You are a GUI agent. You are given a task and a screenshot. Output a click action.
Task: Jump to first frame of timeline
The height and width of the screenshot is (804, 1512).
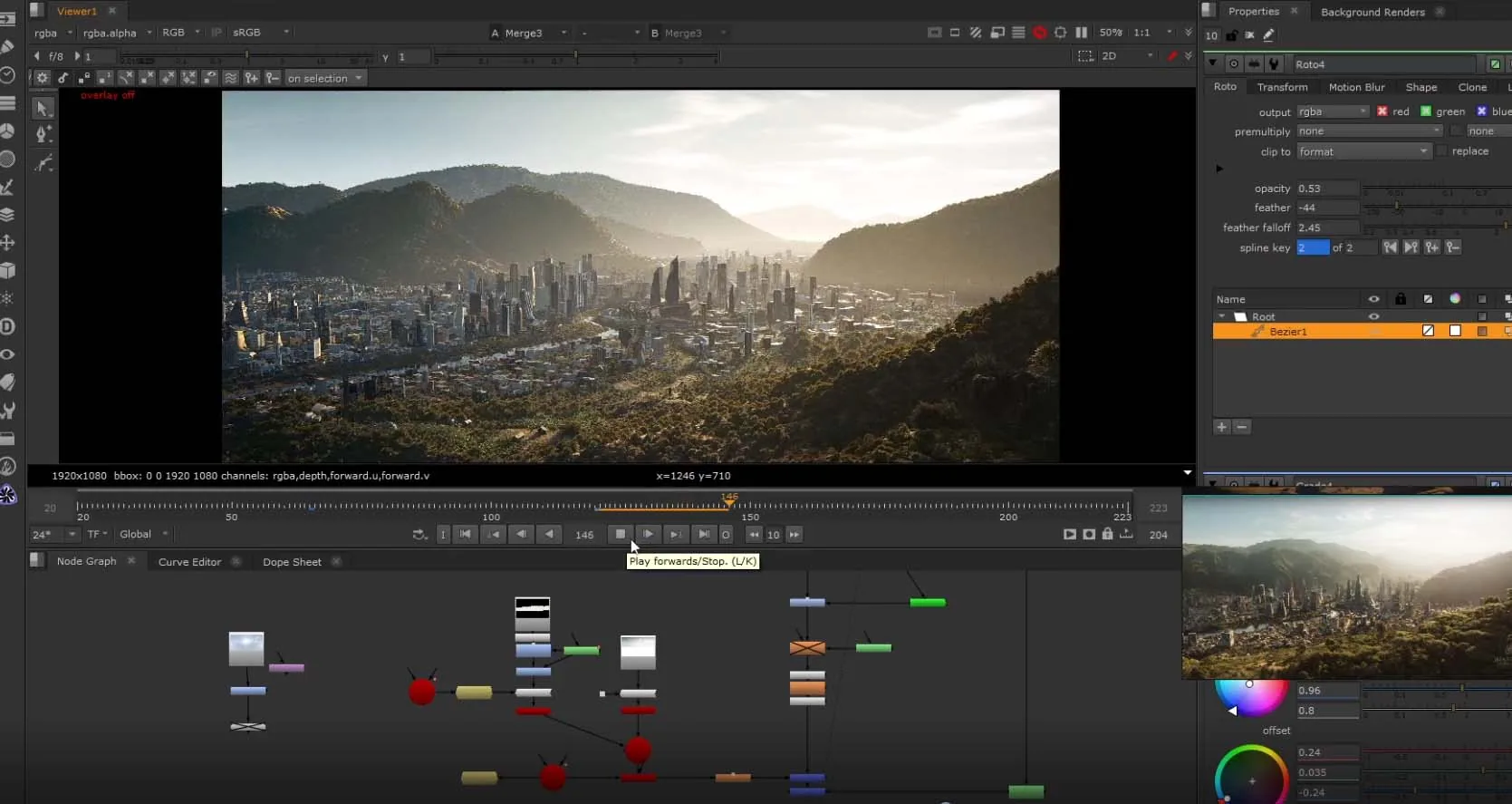[465, 534]
